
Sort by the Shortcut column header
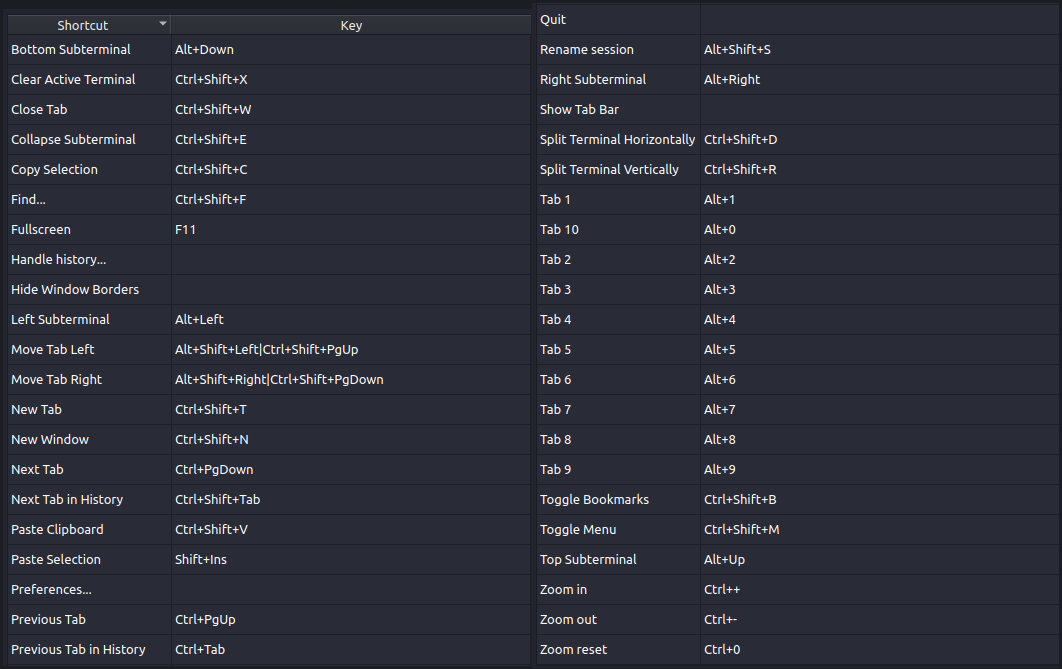tap(89, 25)
